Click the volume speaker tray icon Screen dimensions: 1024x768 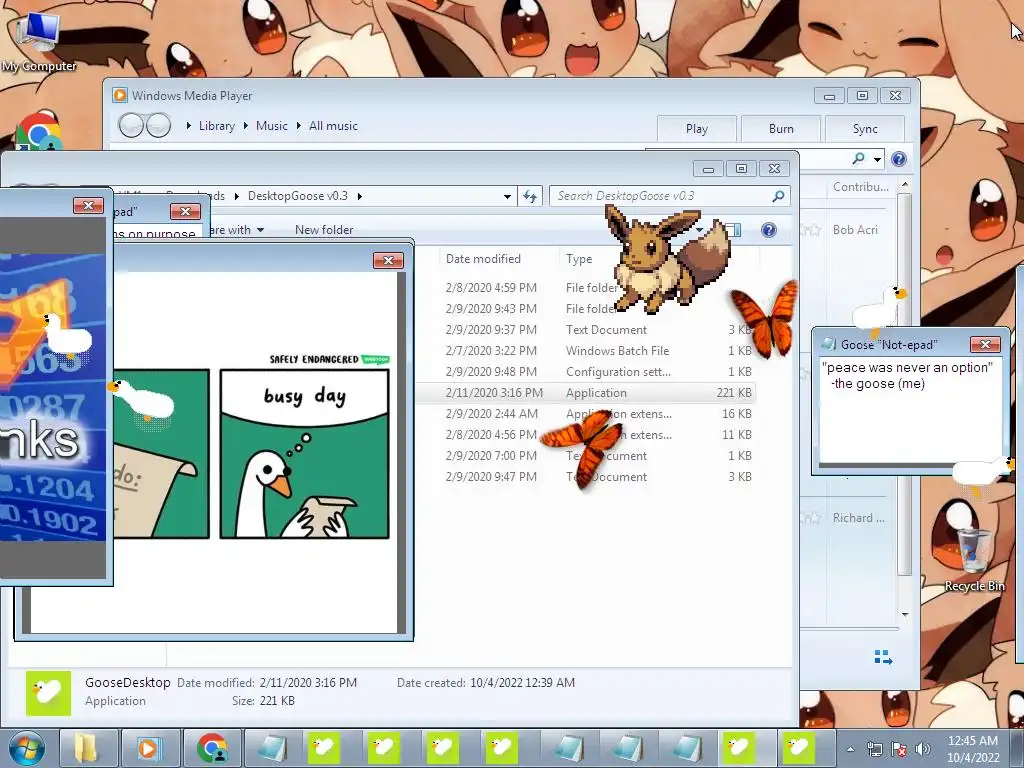point(922,749)
